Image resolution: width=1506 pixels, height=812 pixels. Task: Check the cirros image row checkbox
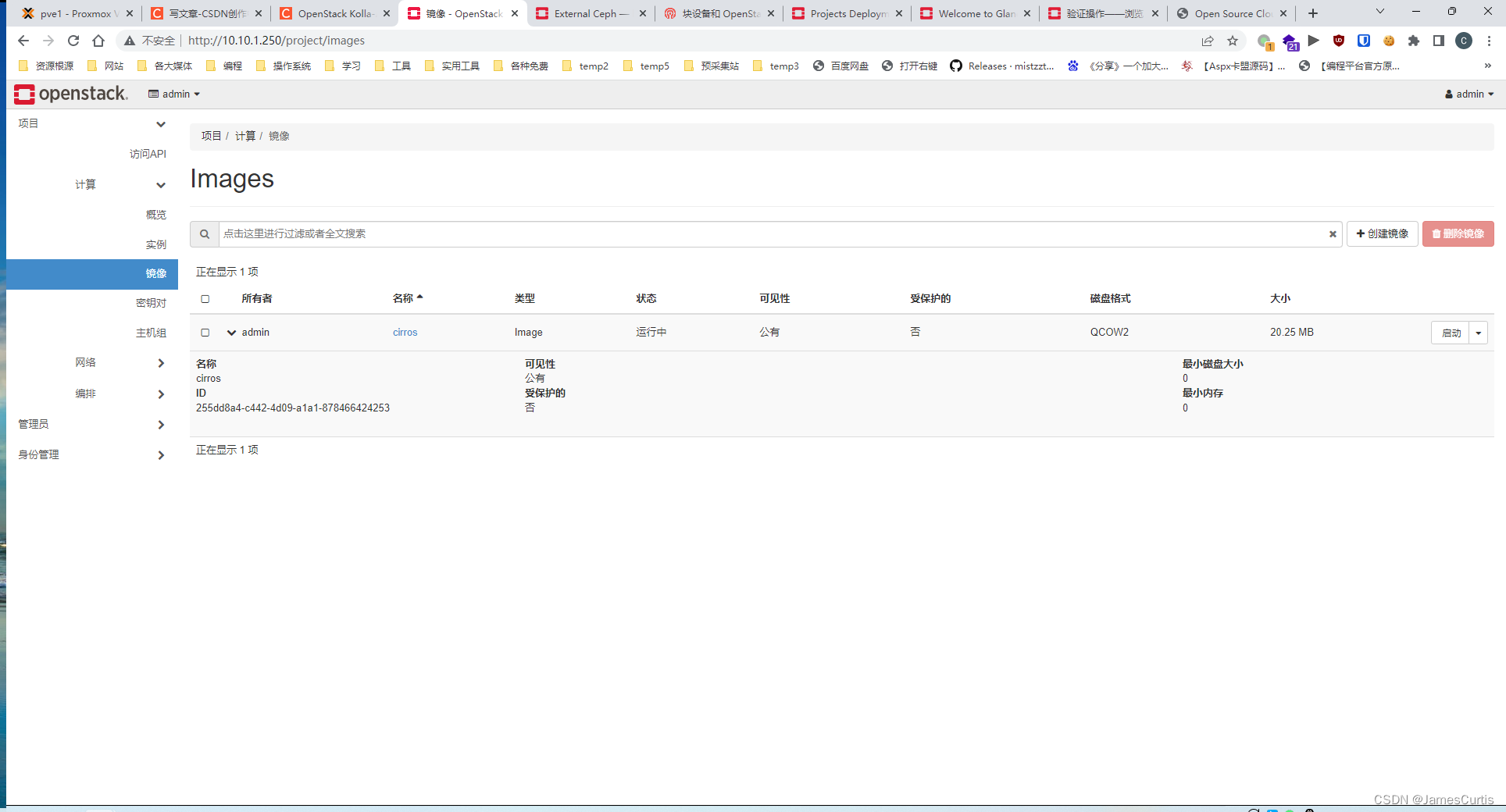205,333
